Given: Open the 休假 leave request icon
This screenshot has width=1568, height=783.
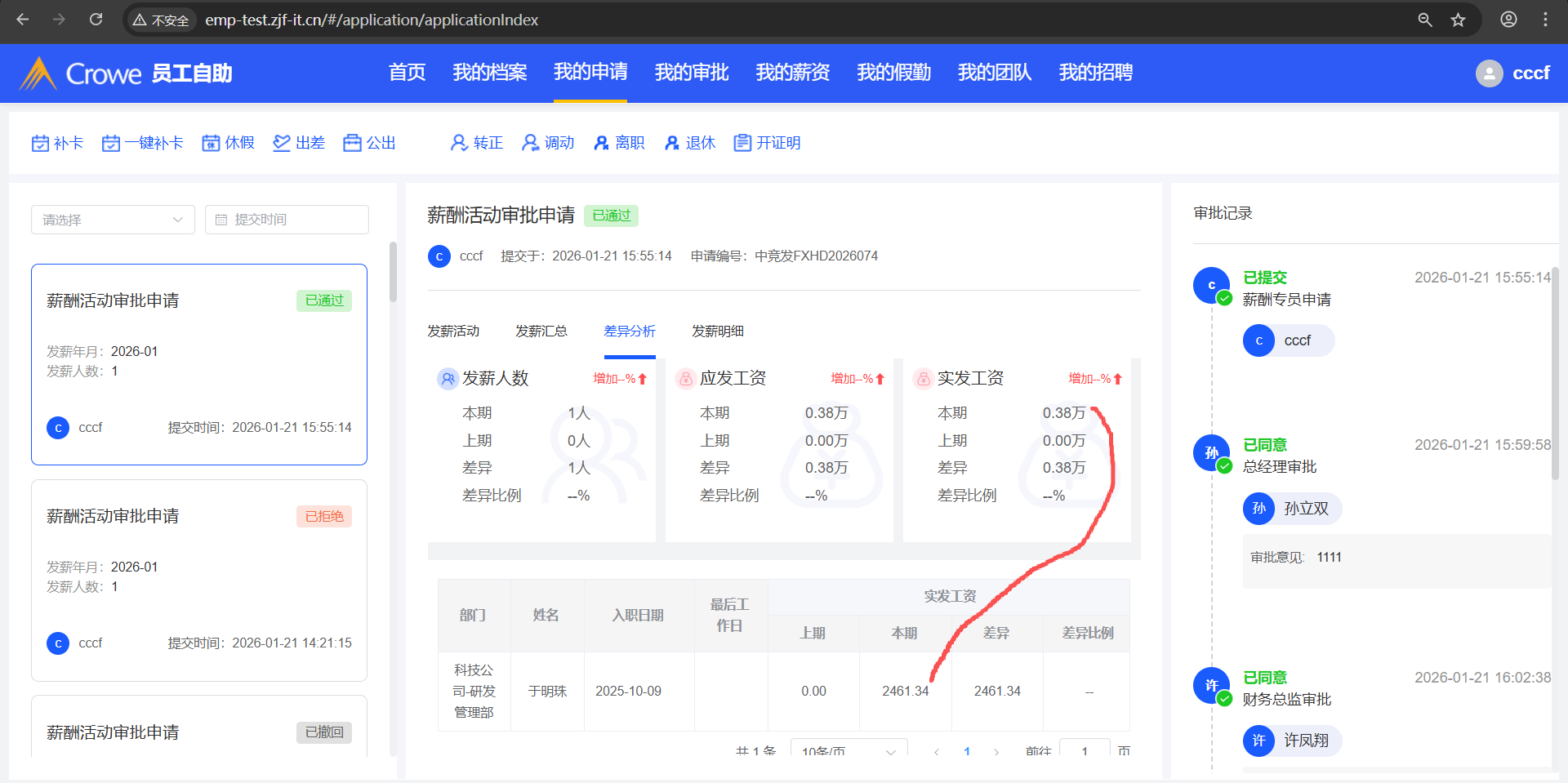Looking at the screenshot, I should click(x=212, y=144).
